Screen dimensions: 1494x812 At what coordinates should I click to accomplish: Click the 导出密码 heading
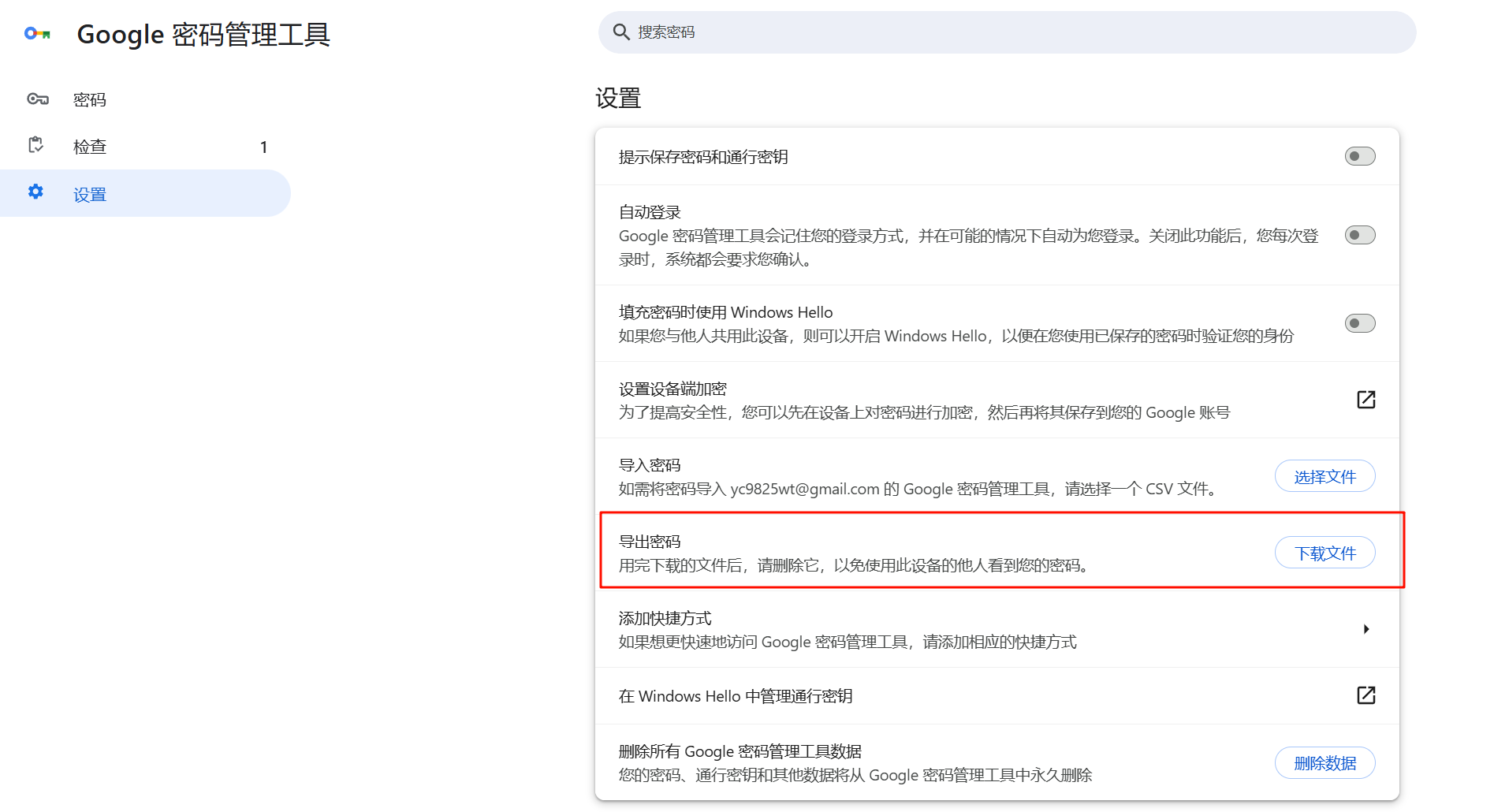point(650,542)
